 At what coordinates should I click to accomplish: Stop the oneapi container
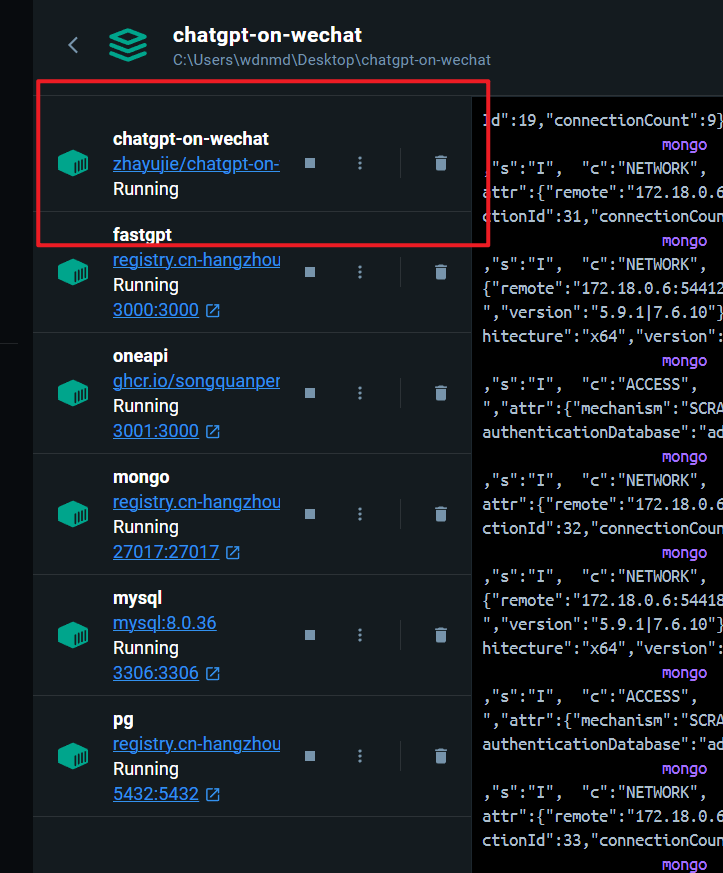tap(310, 393)
